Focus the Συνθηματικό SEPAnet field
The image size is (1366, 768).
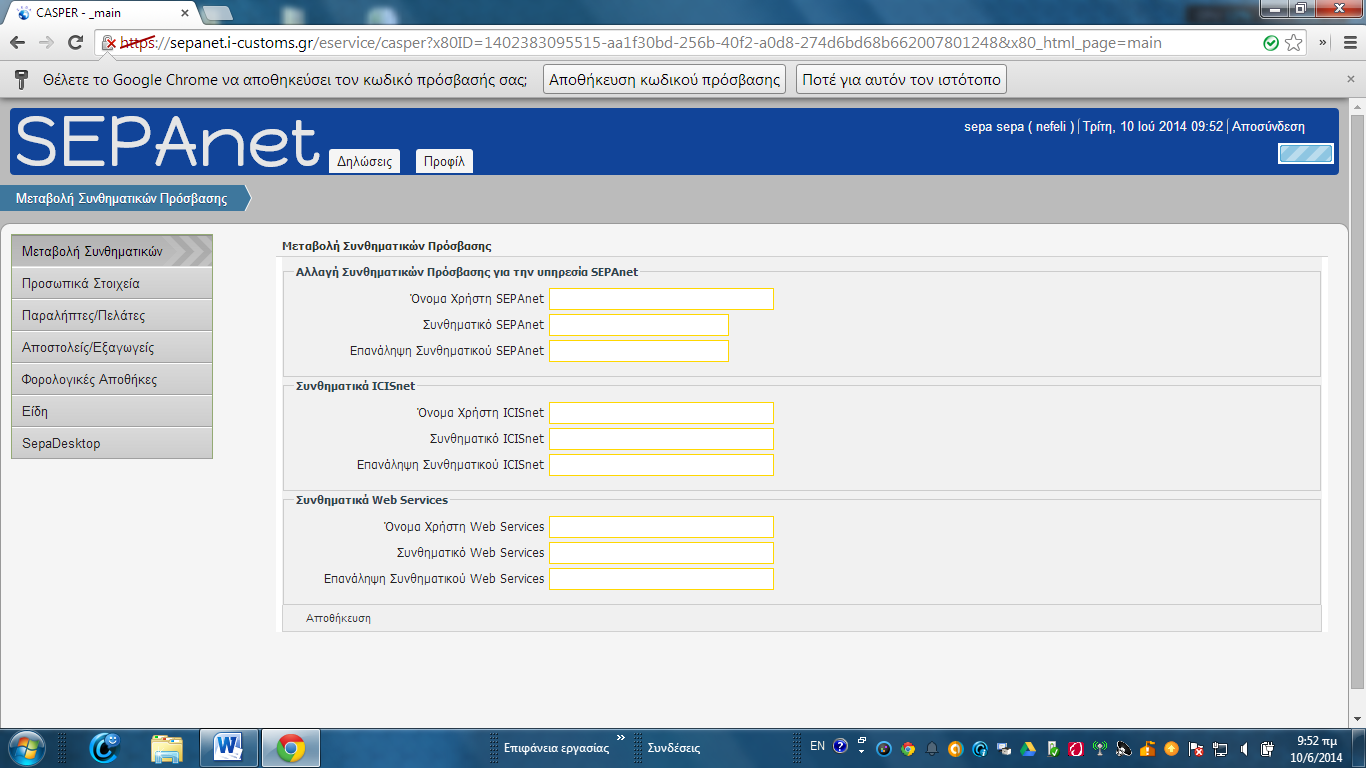tap(639, 325)
